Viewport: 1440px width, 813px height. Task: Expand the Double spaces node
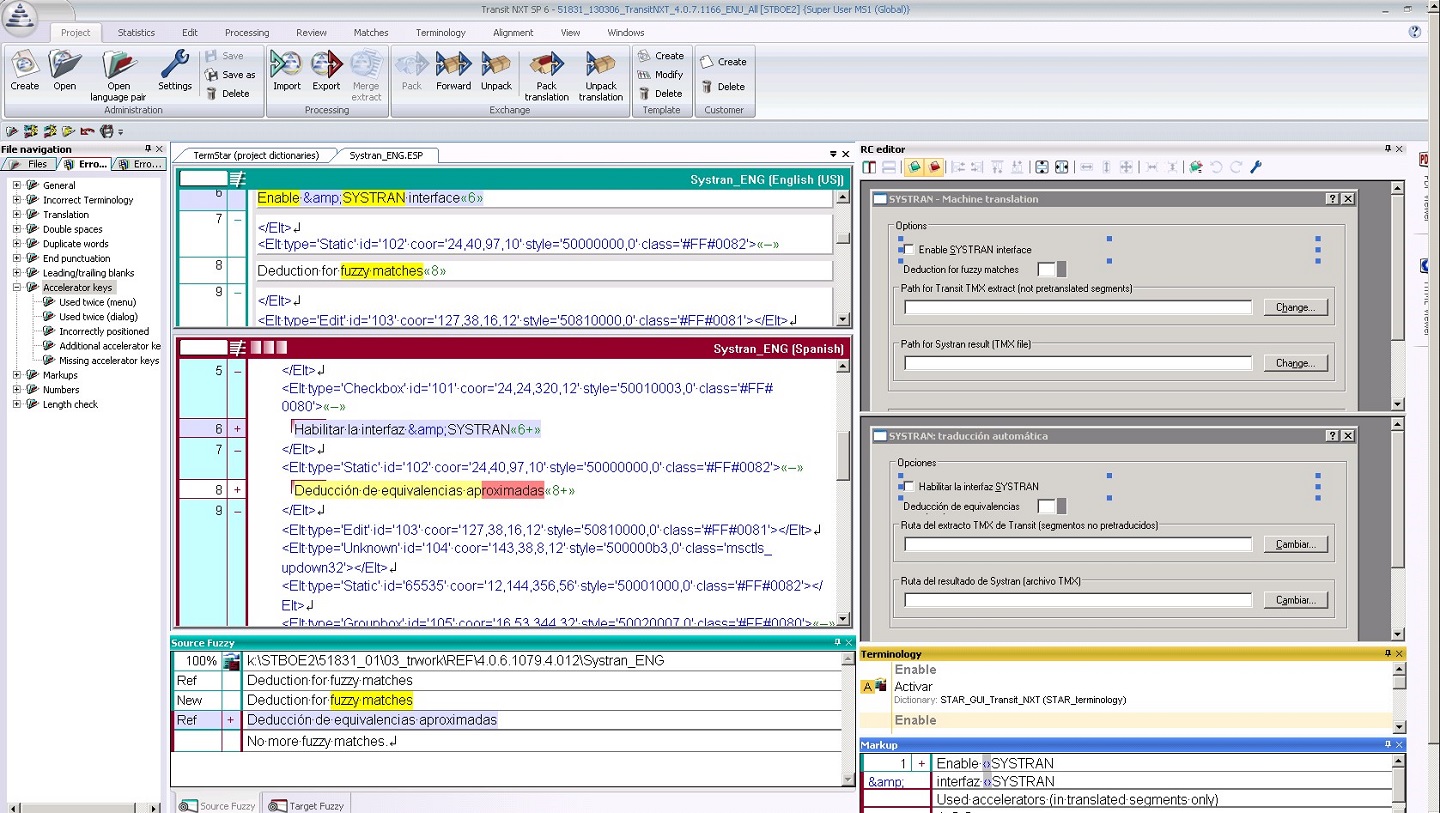pos(17,229)
